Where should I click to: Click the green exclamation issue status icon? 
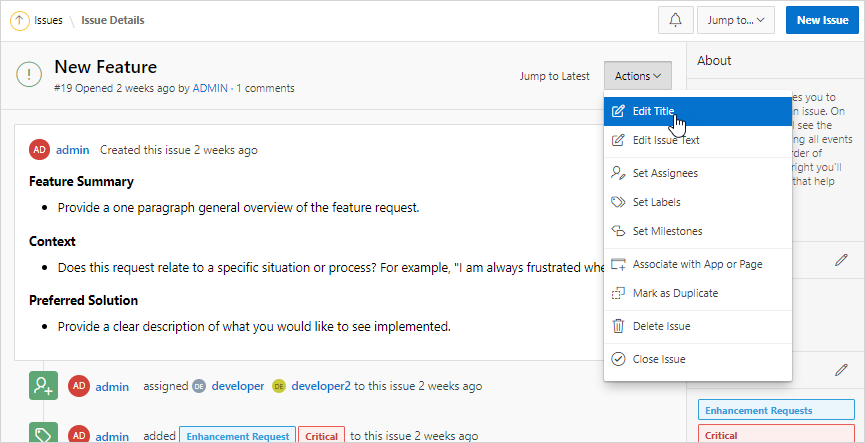30,75
